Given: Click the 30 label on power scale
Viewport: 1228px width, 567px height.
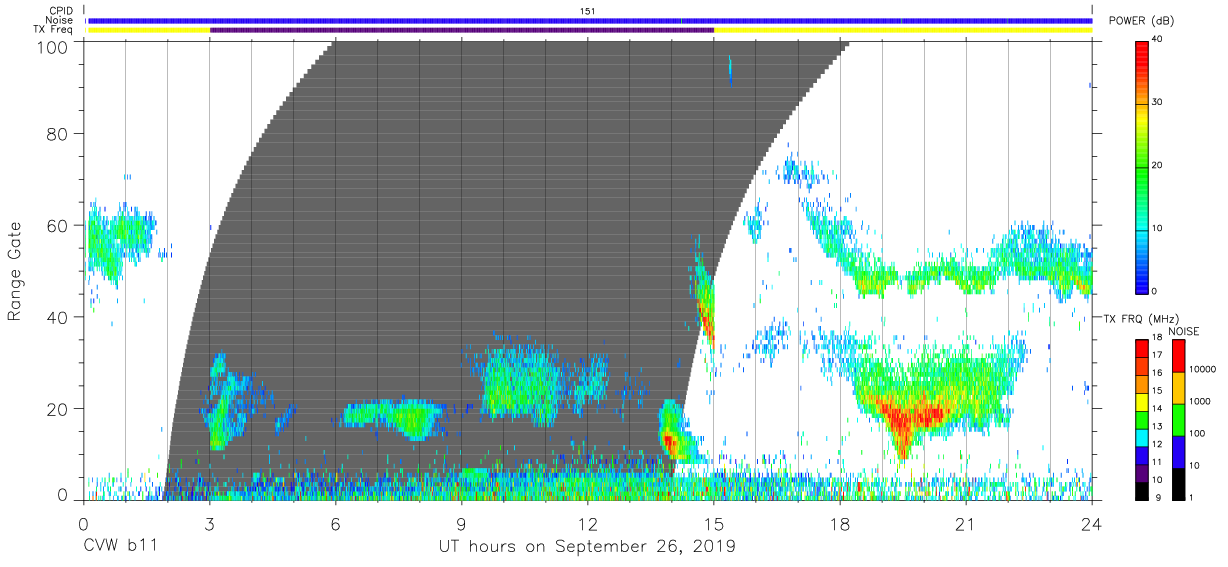Looking at the screenshot, I should tap(1158, 103).
